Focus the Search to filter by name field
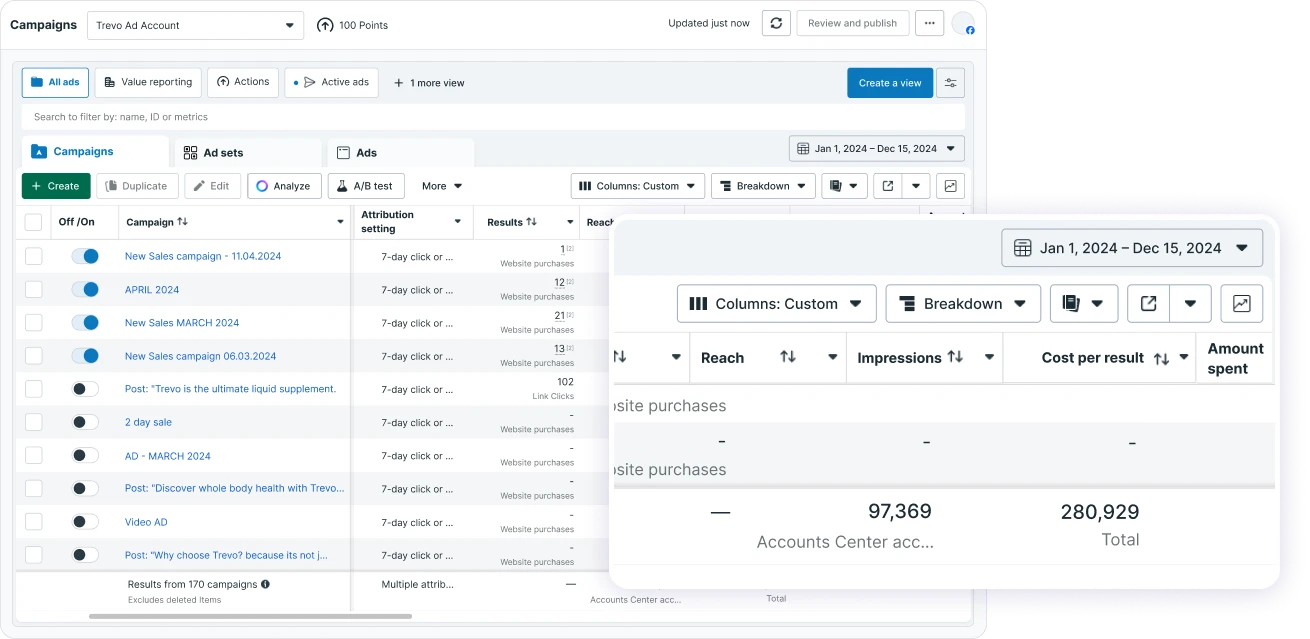This screenshot has width=1310, height=639. (x=493, y=117)
